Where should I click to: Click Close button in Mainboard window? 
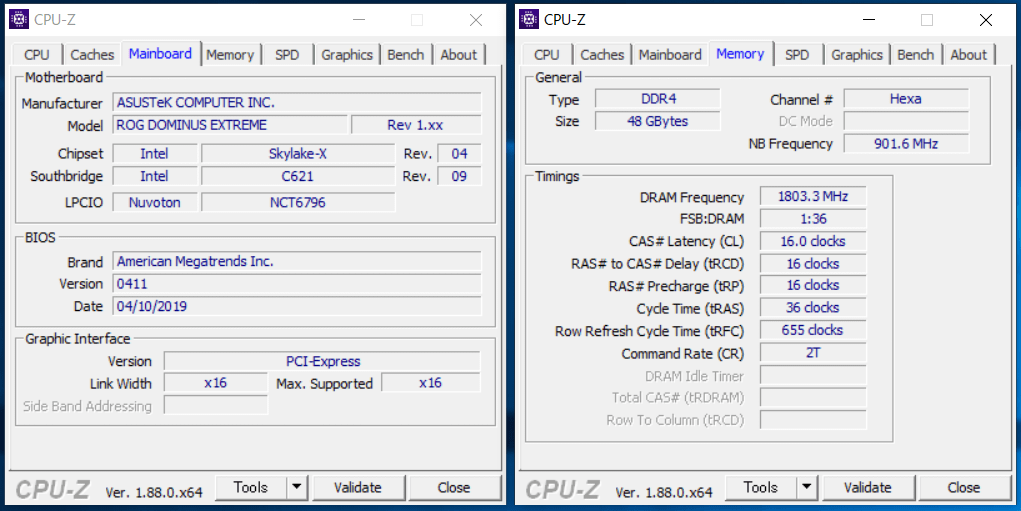pyautogui.click(x=454, y=488)
